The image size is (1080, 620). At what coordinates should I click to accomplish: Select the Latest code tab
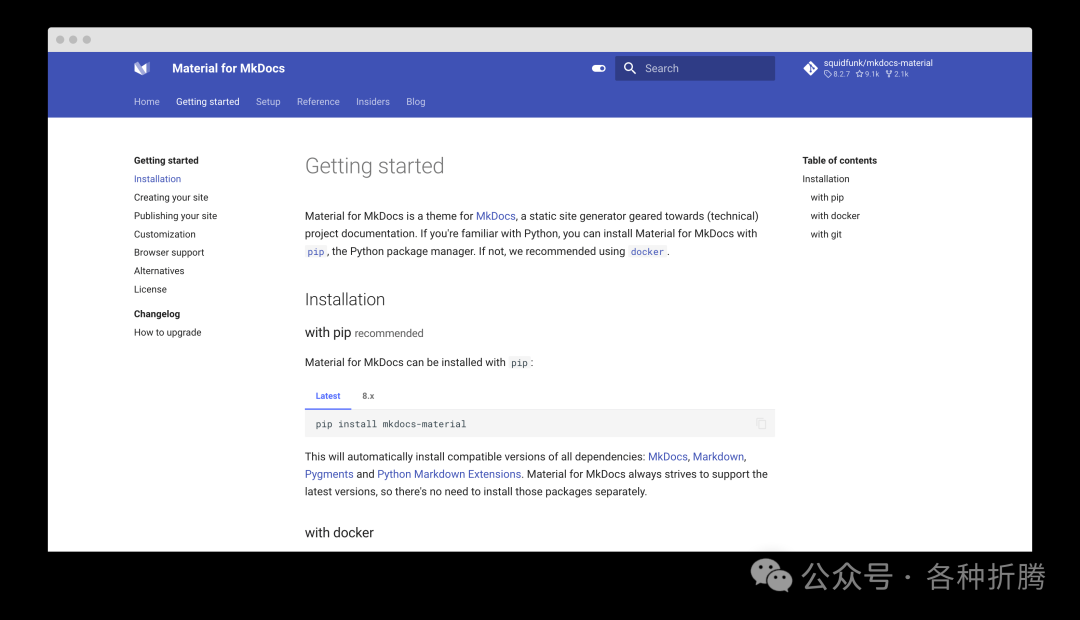tap(328, 396)
